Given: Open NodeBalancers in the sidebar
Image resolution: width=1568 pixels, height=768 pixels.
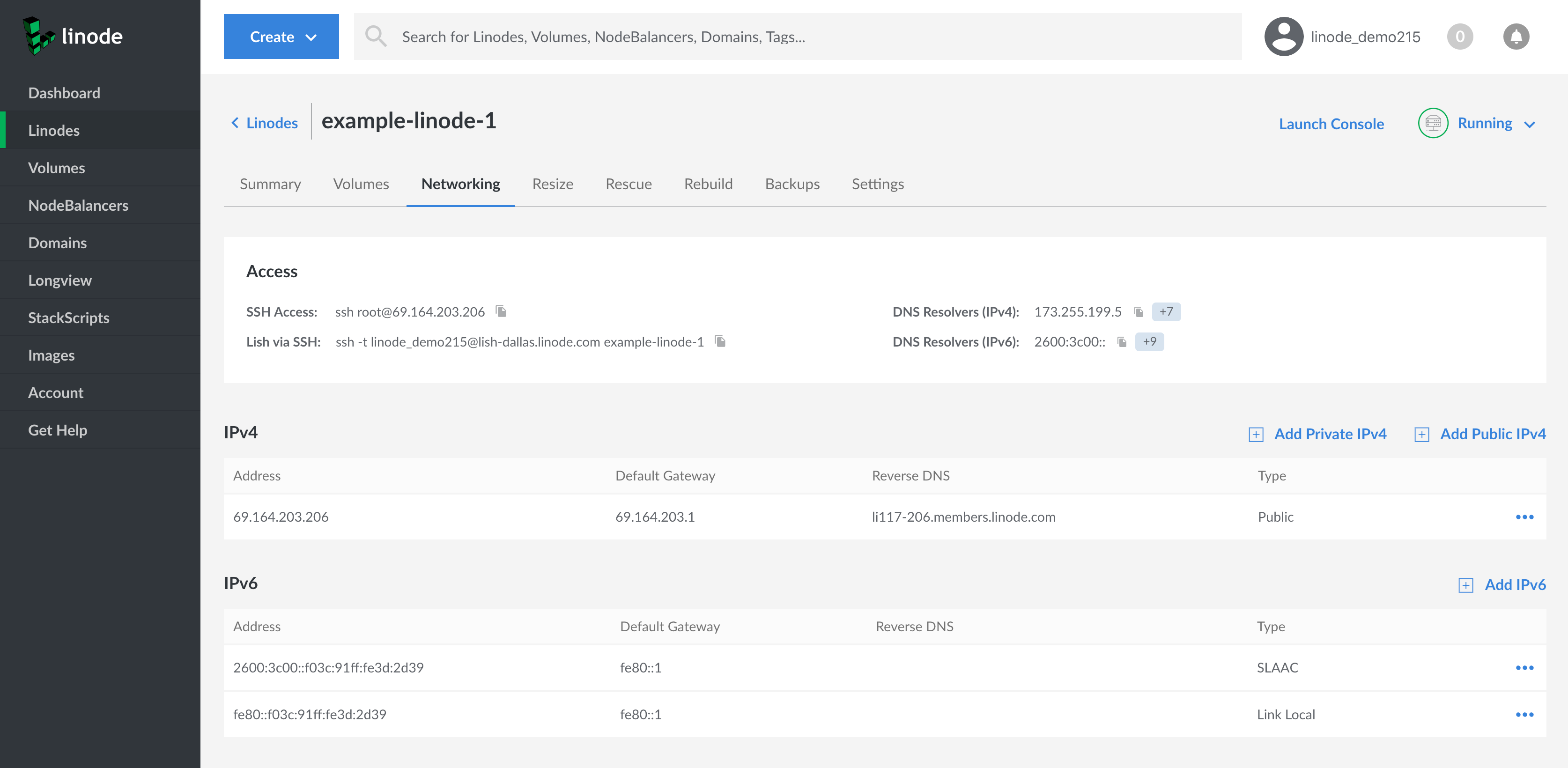Looking at the screenshot, I should click(x=100, y=205).
